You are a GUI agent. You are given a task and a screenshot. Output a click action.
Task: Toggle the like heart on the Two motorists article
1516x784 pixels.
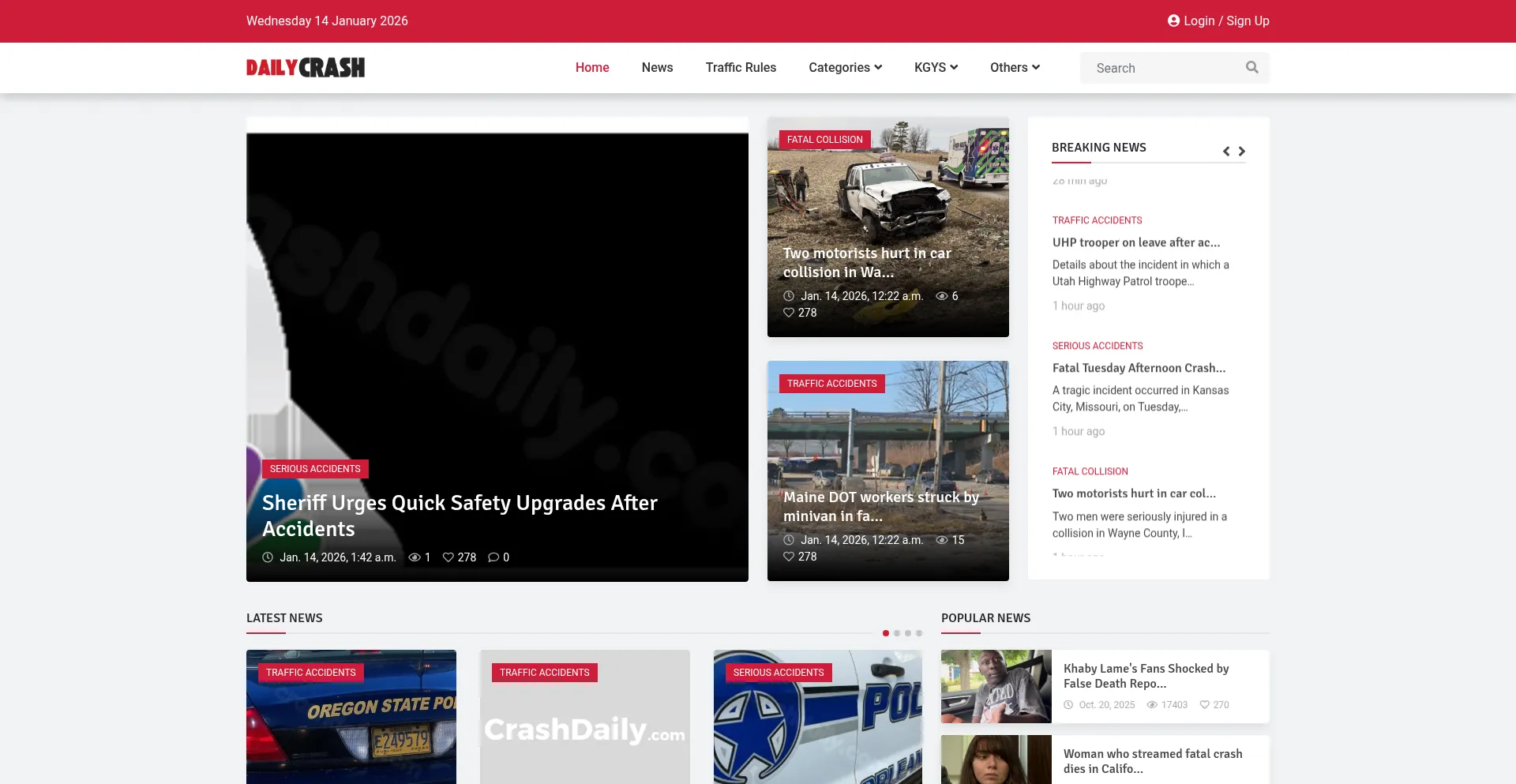789,313
